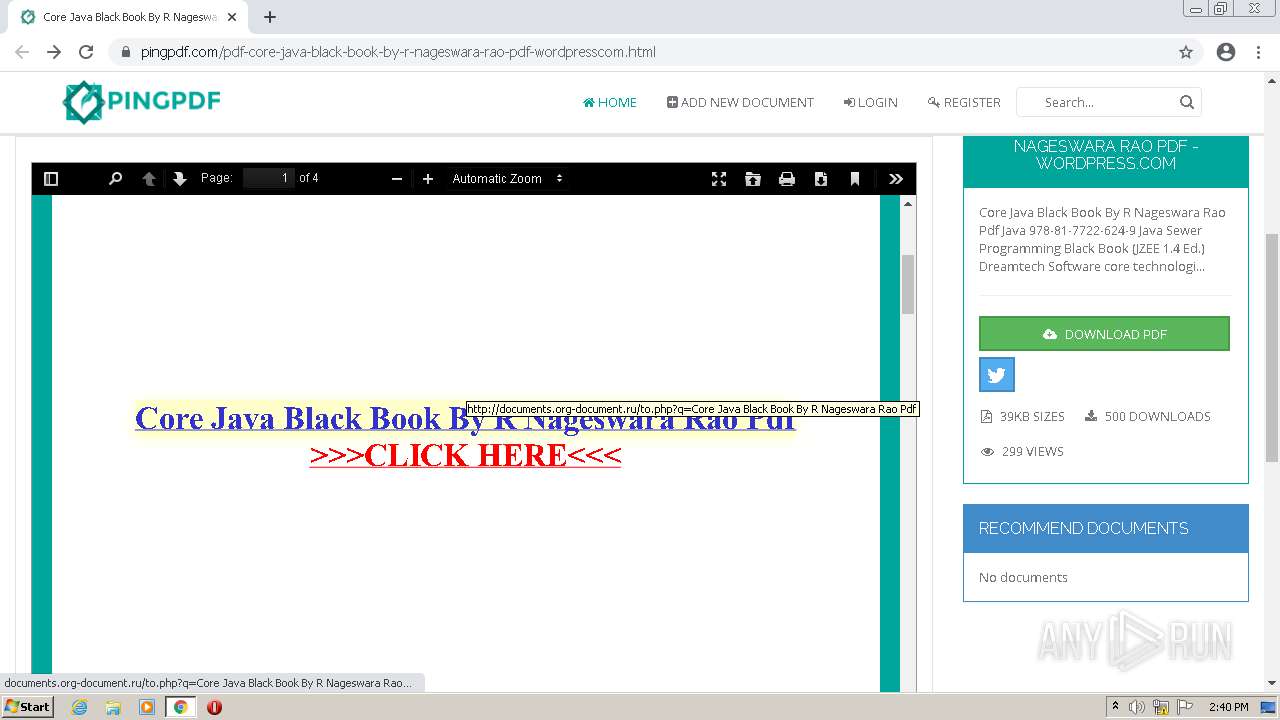Share the document on Twitter
The height and width of the screenshot is (720, 1280).
(x=996, y=375)
